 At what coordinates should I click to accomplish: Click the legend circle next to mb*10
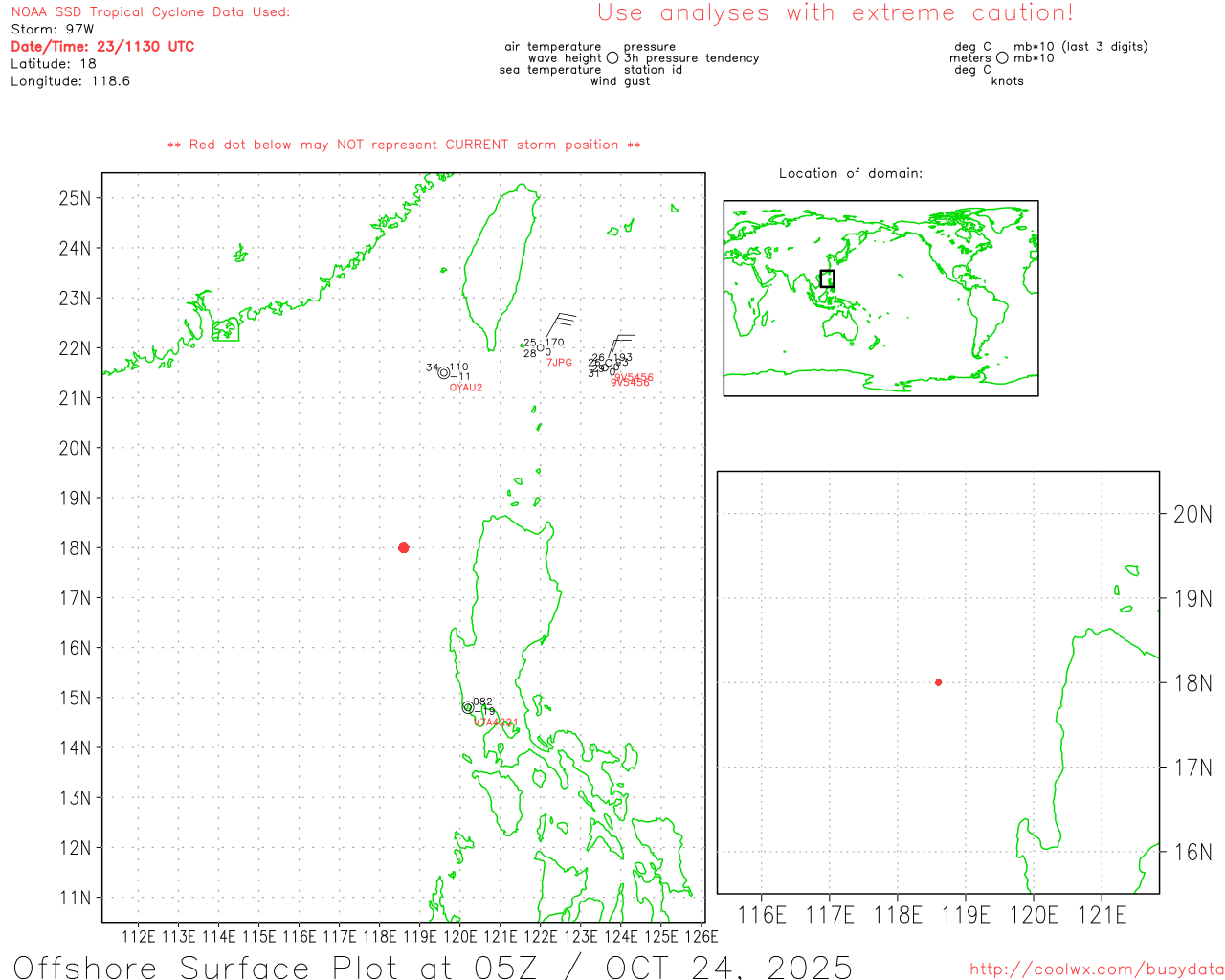tap(1002, 58)
